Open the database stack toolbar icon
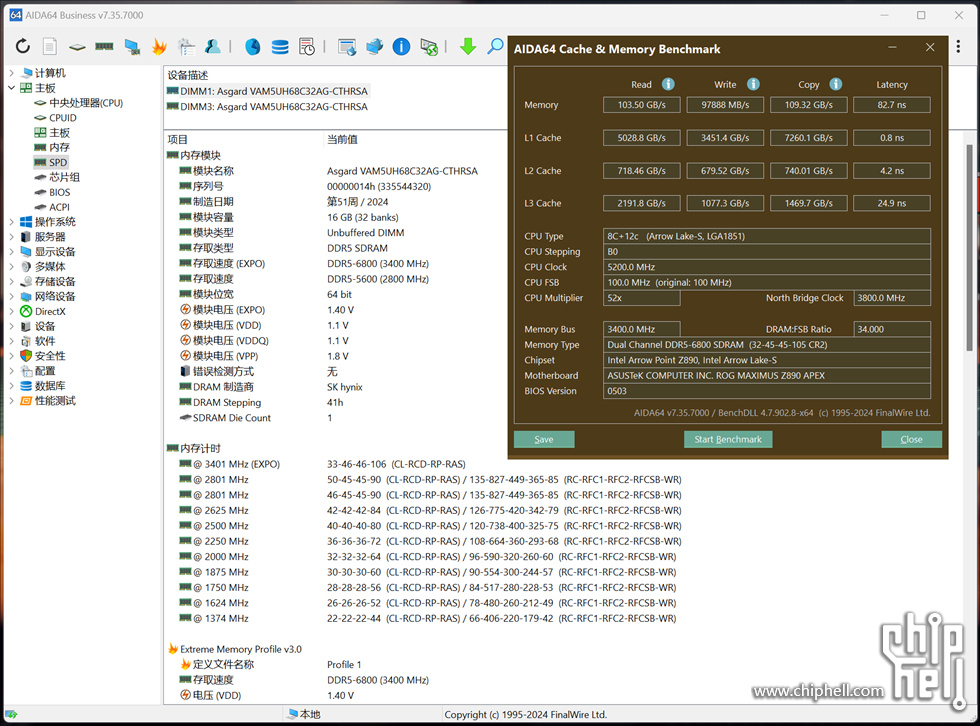The width and height of the screenshot is (980, 726). [x=279, y=47]
